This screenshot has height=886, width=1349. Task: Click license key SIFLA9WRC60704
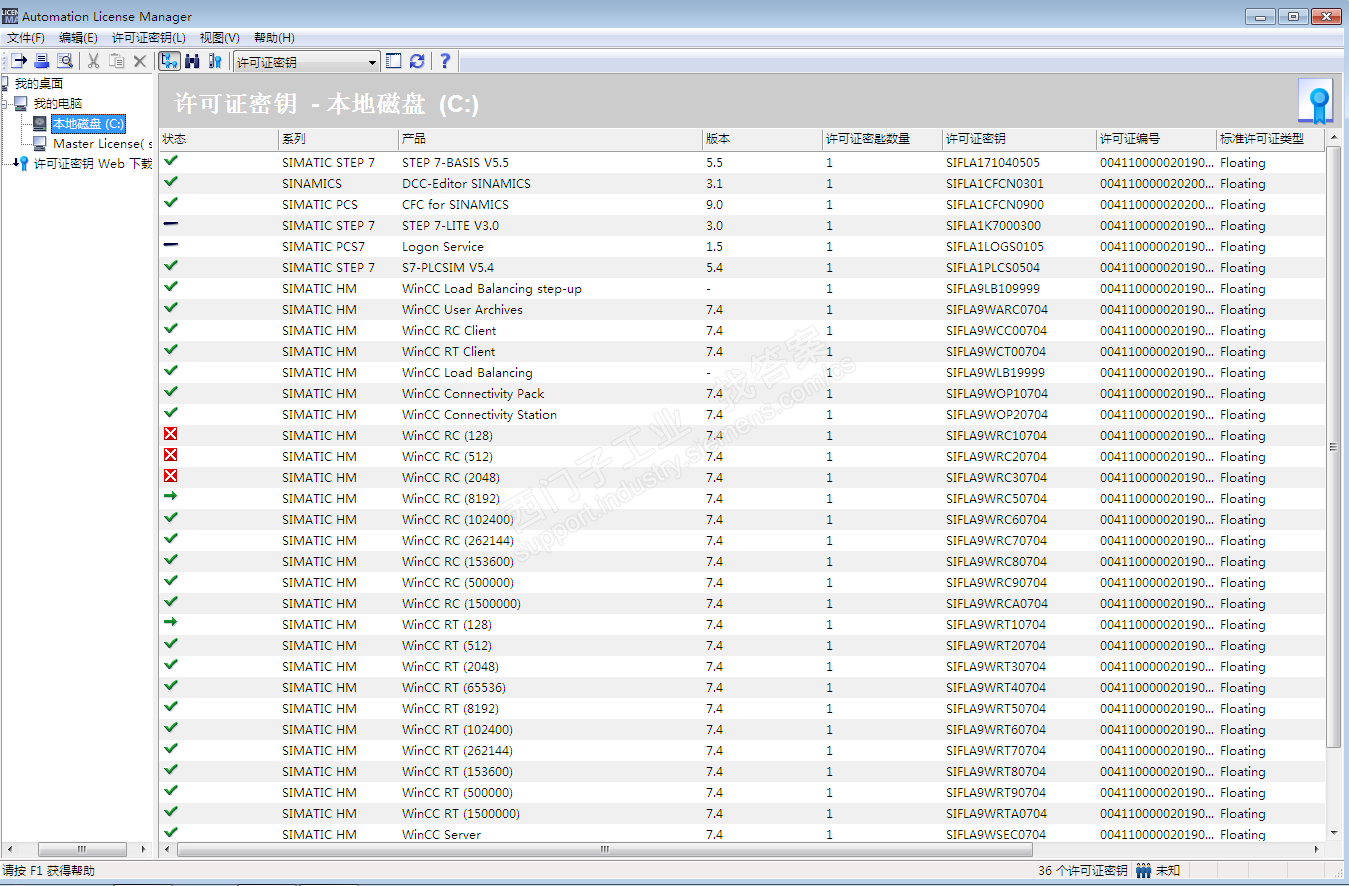click(x=997, y=520)
